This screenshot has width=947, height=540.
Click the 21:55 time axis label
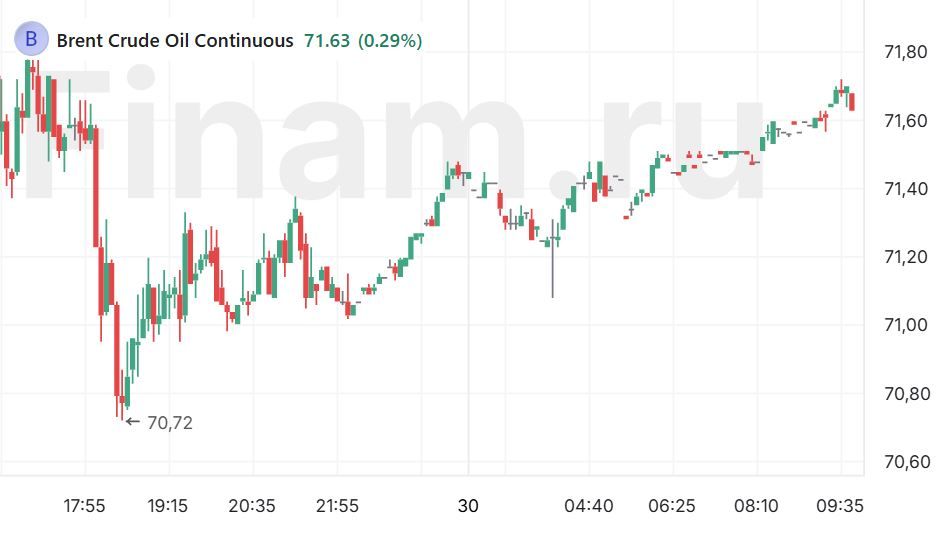[337, 506]
